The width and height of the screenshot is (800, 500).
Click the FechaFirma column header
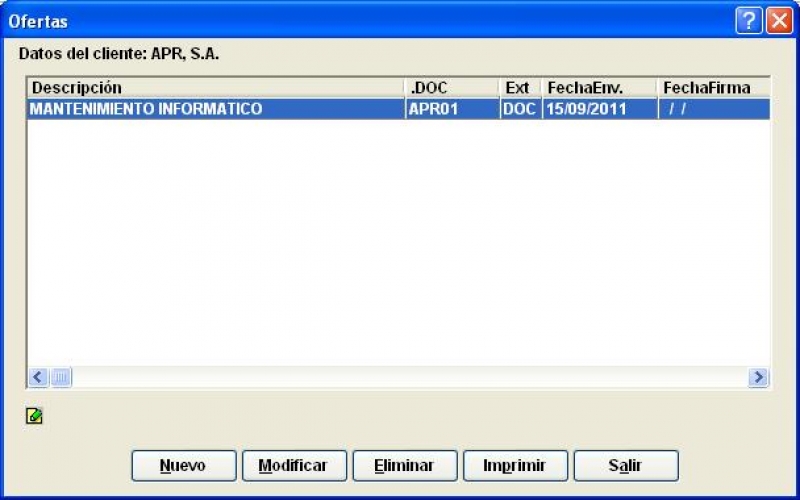click(714, 88)
